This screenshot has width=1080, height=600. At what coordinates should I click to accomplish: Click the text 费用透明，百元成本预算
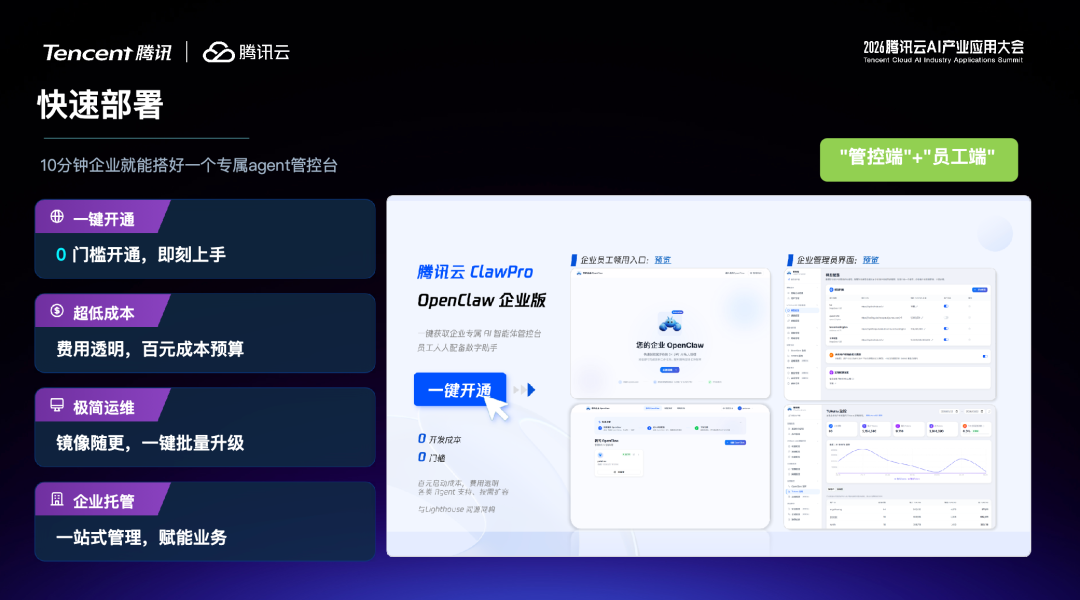pos(150,349)
